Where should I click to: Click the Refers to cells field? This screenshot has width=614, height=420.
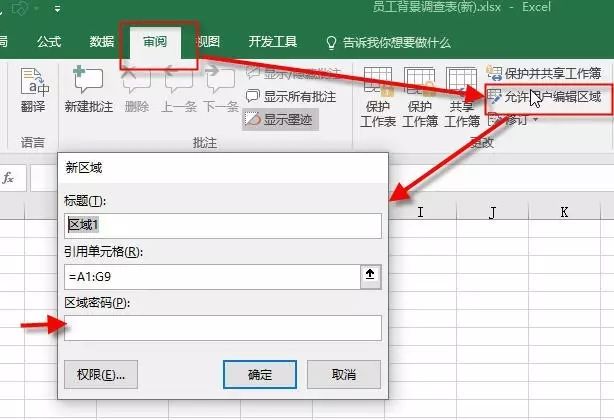coord(212,277)
